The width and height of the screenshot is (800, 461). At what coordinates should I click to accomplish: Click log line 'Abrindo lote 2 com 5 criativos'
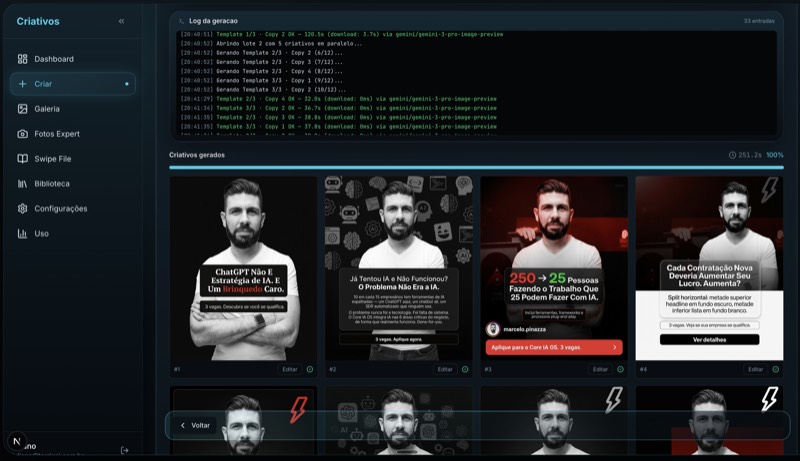[271, 44]
